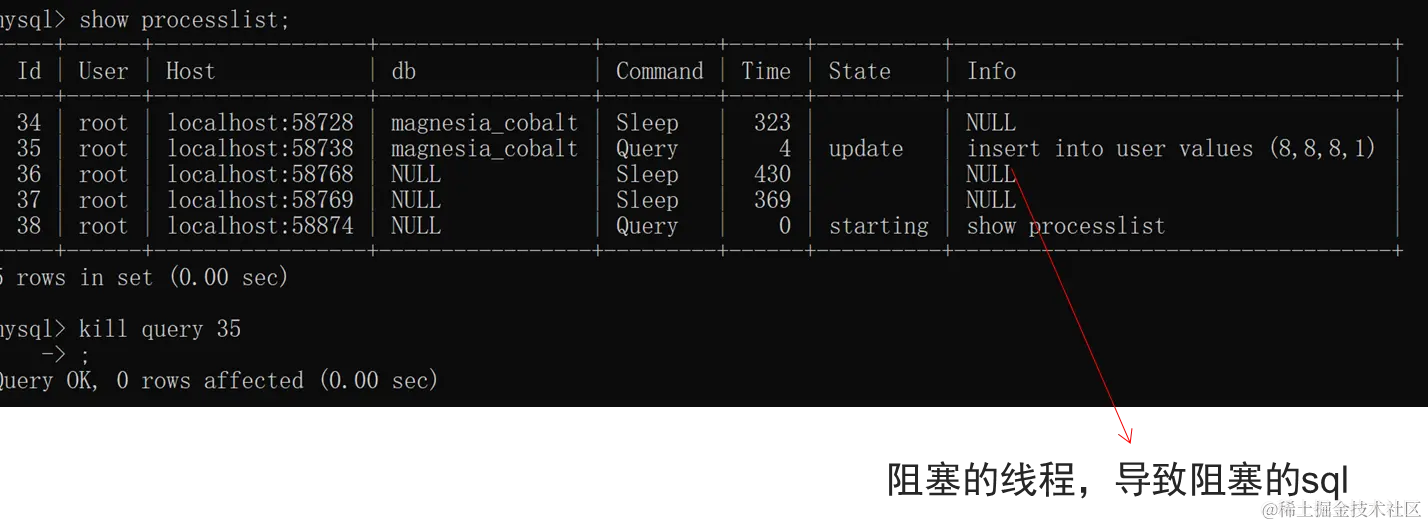Image resolution: width=1428 pixels, height=526 pixels.
Task: Click the rows in set summary line
Action: (x=144, y=277)
